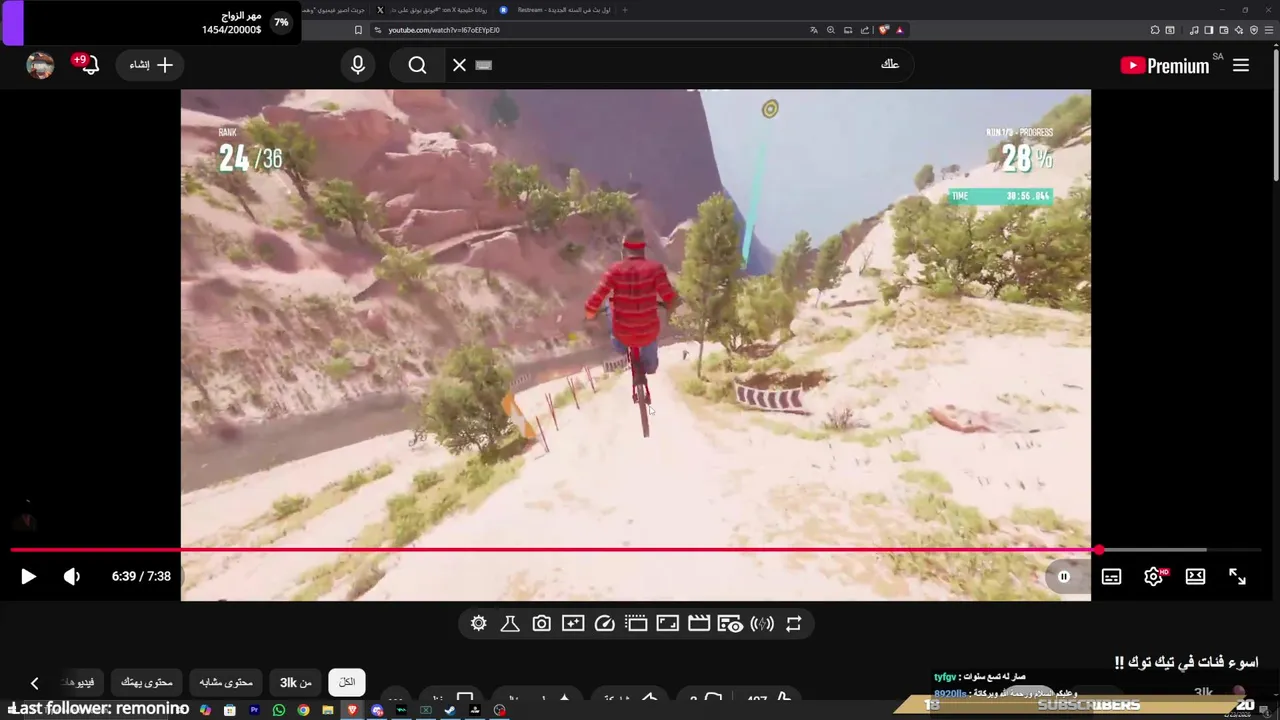Click the Create (إنشاء) button
This screenshot has height=720, width=1280.
[151, 65]
